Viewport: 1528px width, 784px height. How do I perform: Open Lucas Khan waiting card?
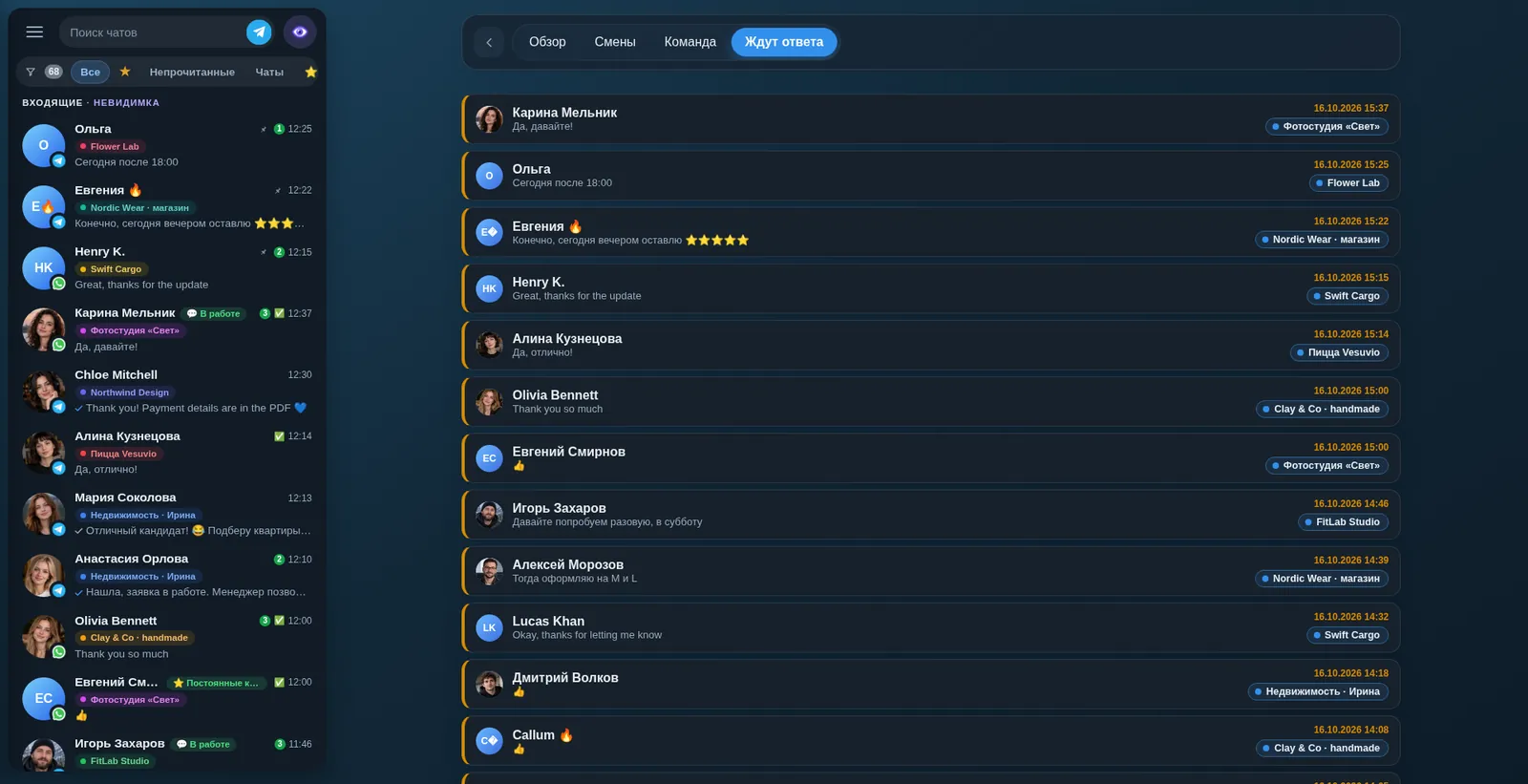931,627
